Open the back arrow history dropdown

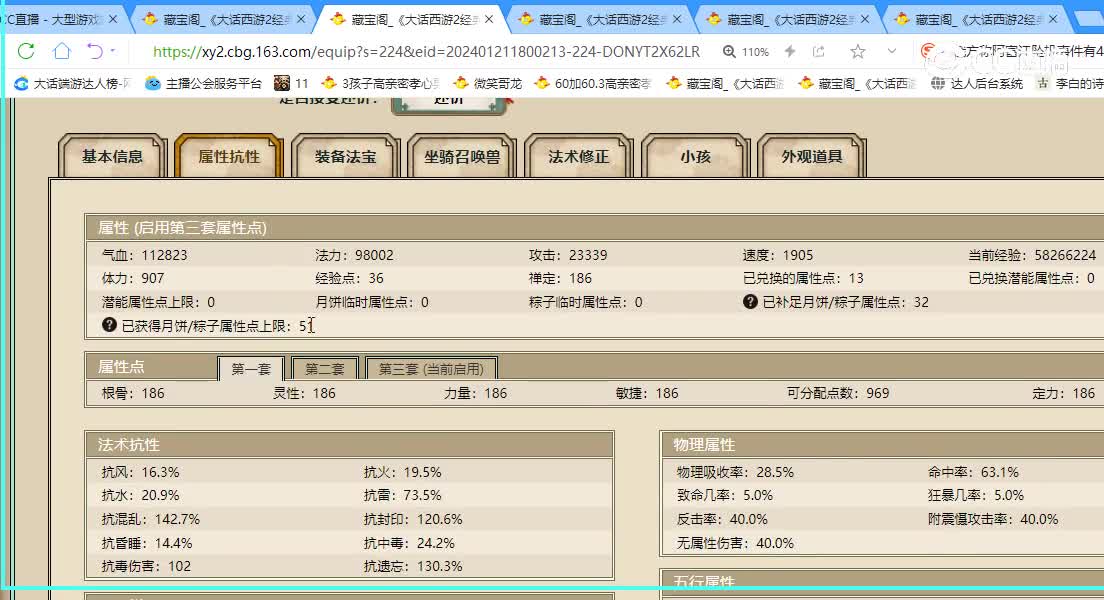coord(113,51)
